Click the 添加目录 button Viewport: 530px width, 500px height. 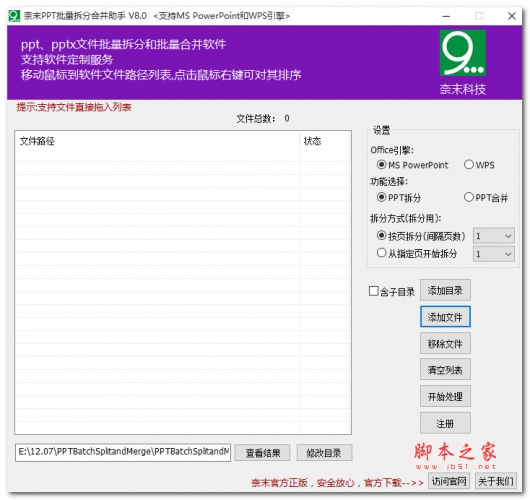click(x=445, y=290)
